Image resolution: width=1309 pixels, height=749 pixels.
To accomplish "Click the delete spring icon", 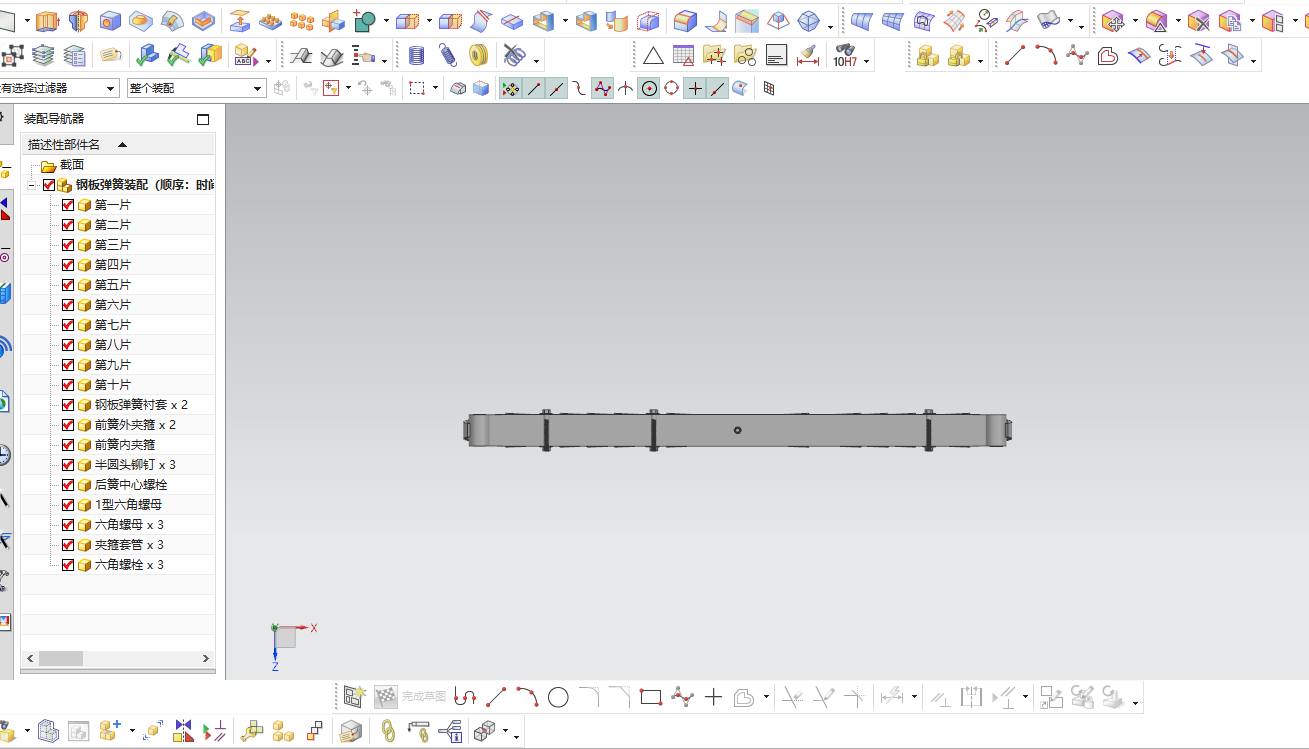I will click(514, 56).
